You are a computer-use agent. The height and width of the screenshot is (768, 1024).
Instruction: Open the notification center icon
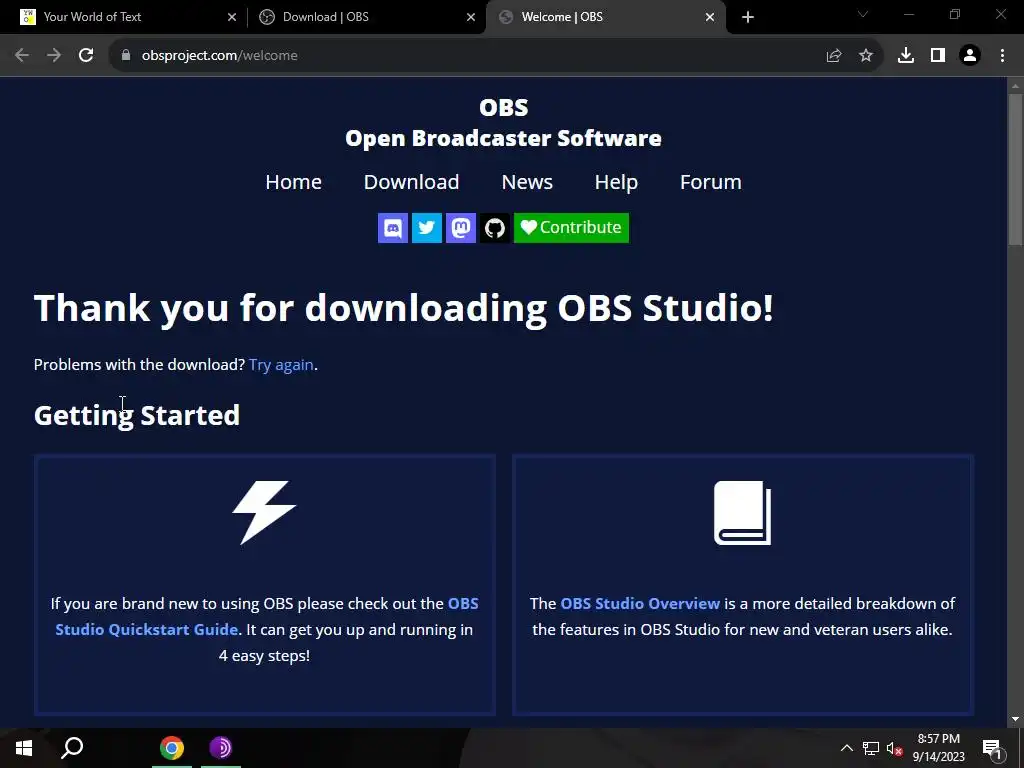(x=991, y=748)
